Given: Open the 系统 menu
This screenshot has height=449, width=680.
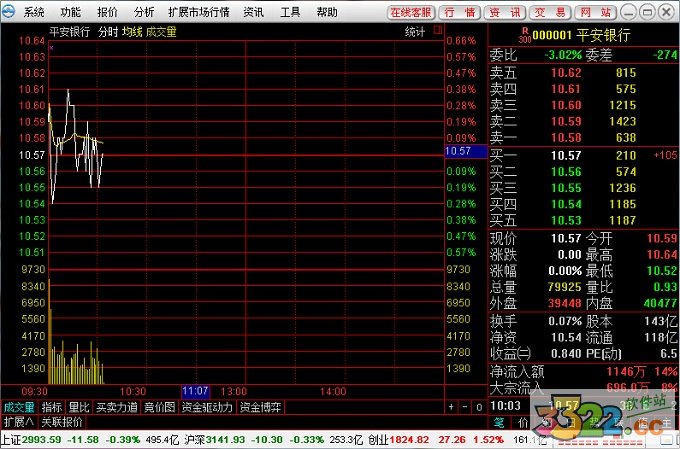Looking at the screenshot, I should pos(34,12).
